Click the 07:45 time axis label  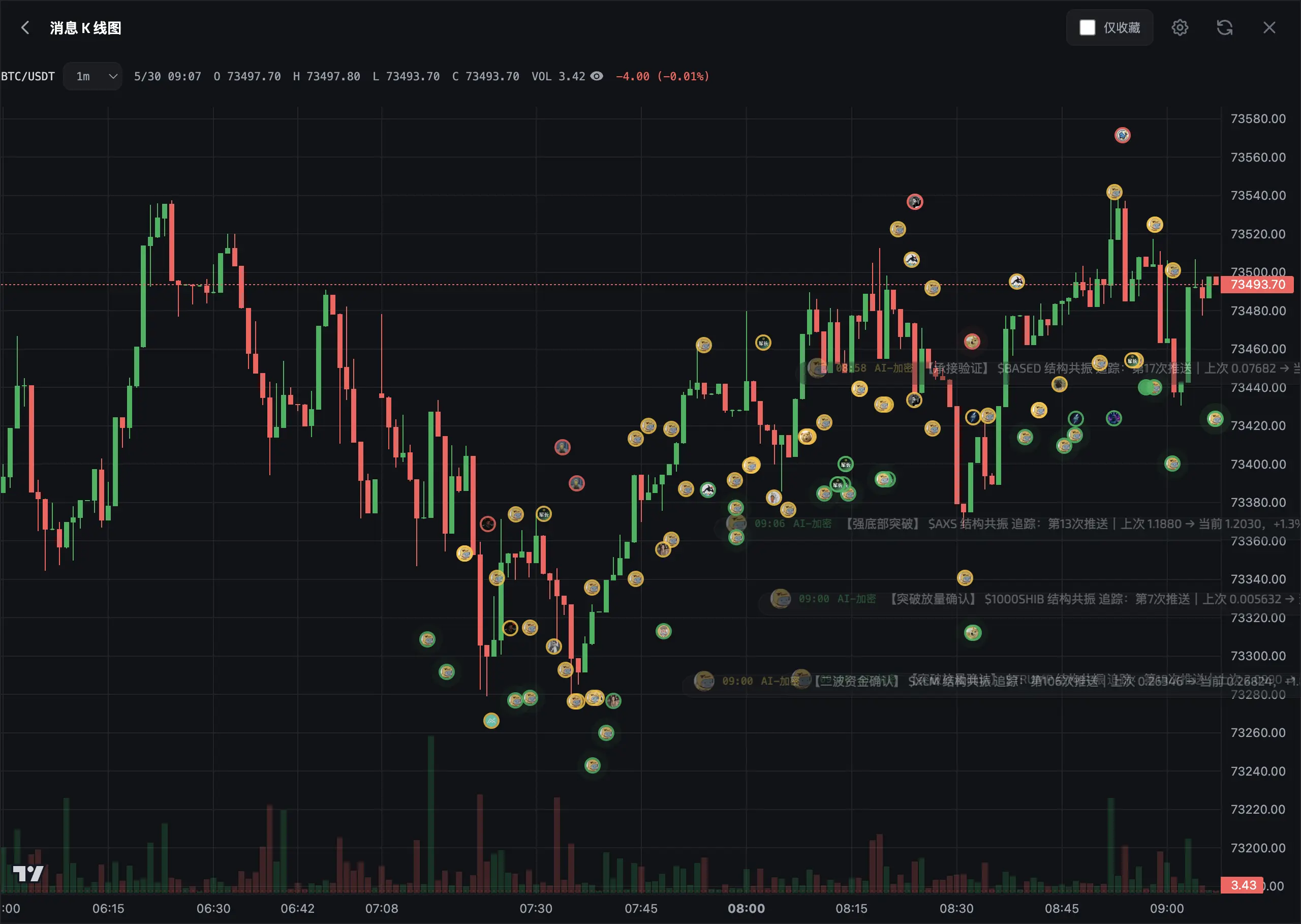coord(641,909)
